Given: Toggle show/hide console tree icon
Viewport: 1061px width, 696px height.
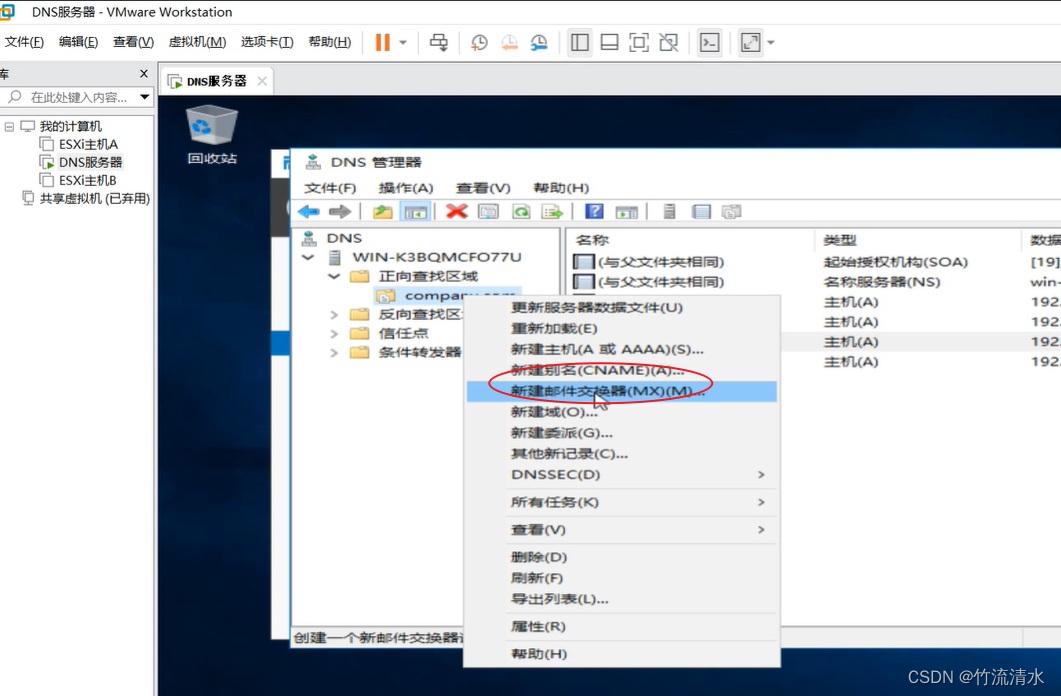Looking at the screenshot, I should 415,212.
